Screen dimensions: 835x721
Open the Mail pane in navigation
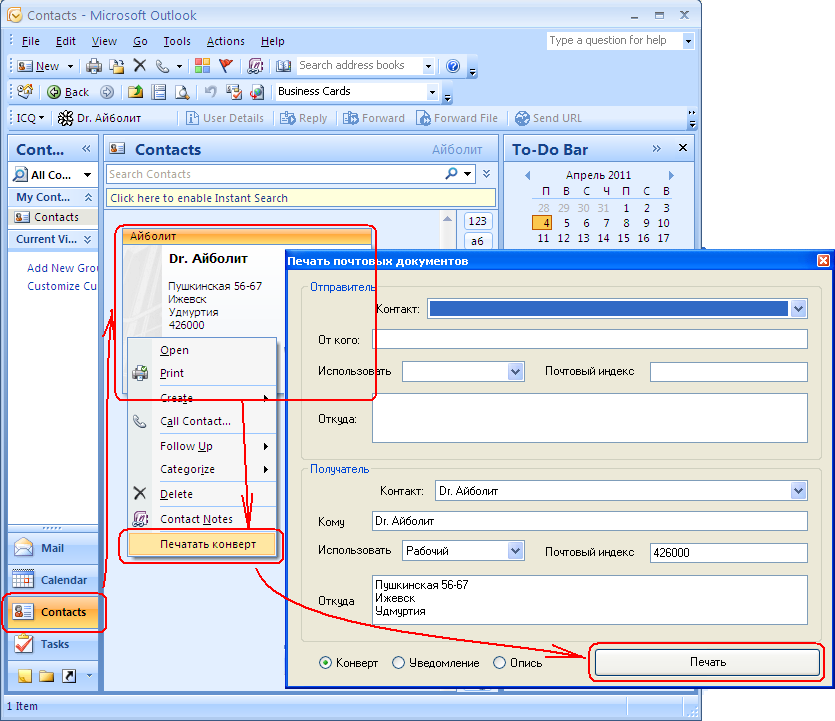52,548
